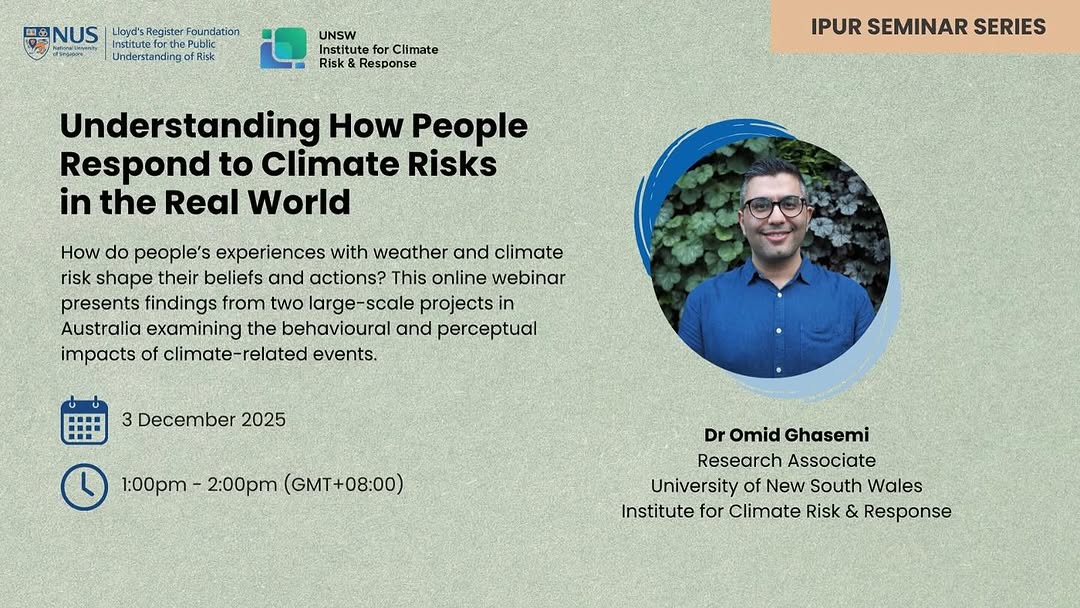Viewport: 1080px width, 608px height.
Task: Click the name Dr Omid Ghasemi
Action: click(786, 435)
